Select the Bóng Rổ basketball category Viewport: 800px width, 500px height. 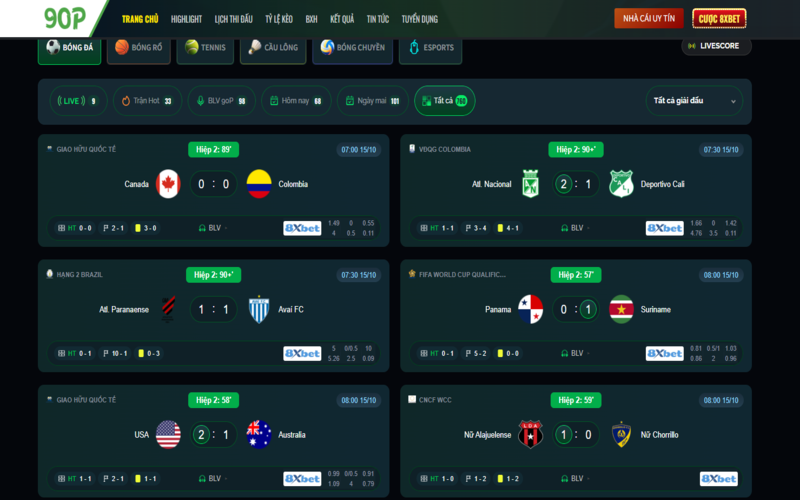click(x=139, y=49)
